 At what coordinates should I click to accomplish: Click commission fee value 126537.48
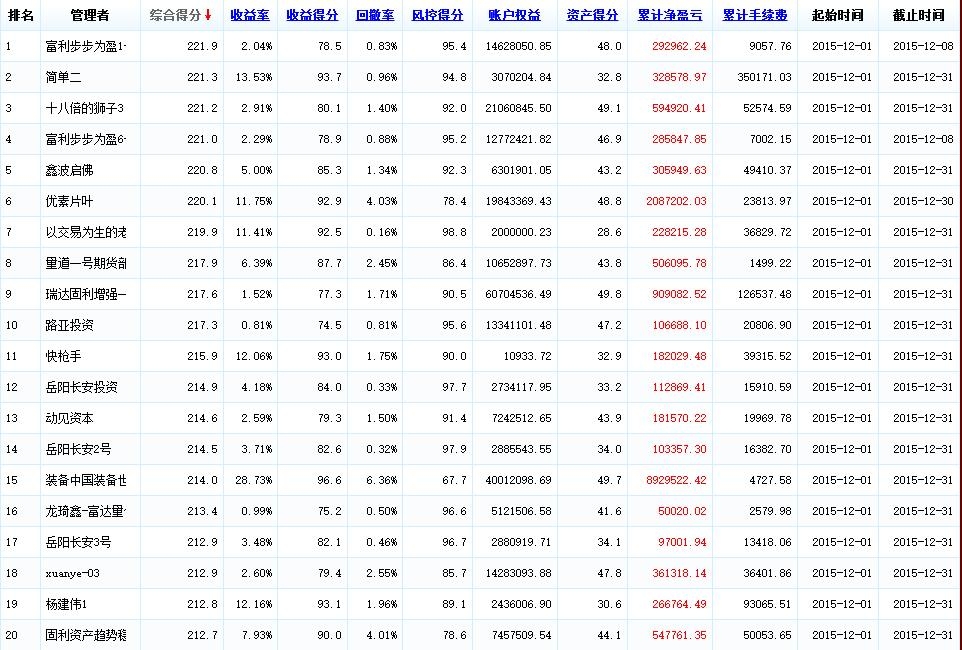click(x=764, y=294)
